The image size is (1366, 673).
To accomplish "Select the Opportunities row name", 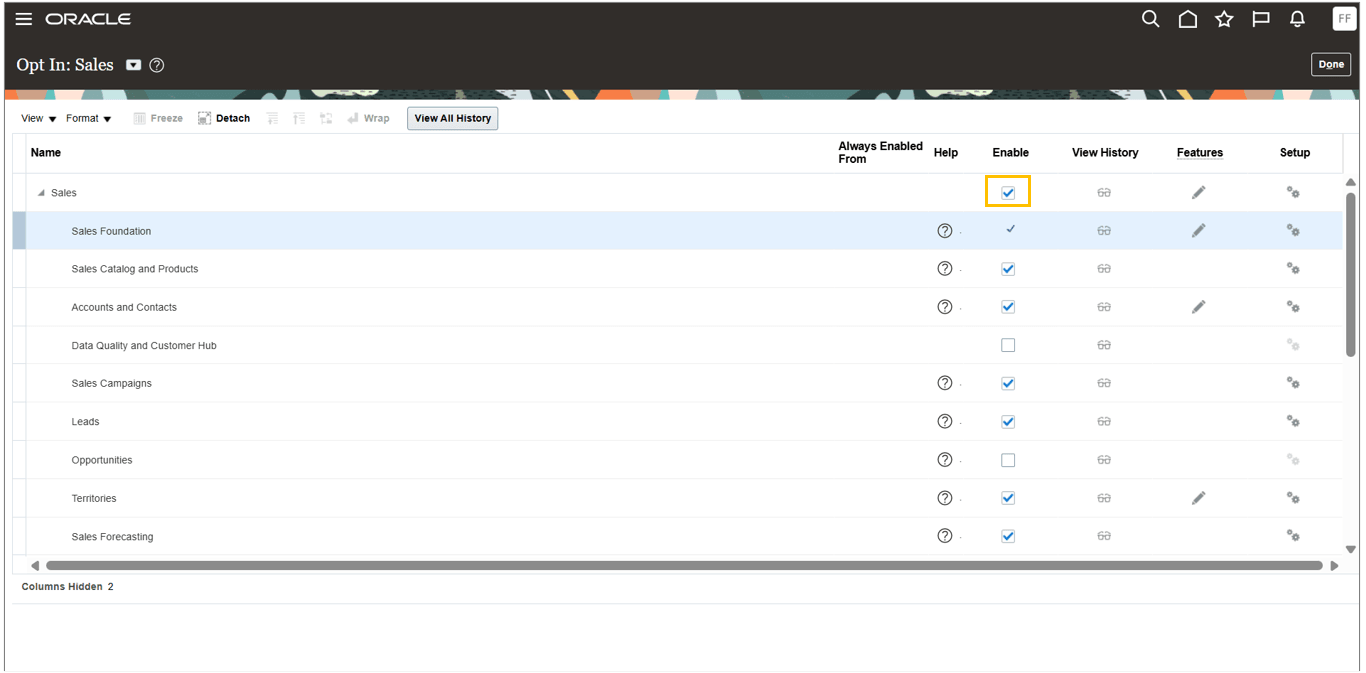I will tap(102, 460).
